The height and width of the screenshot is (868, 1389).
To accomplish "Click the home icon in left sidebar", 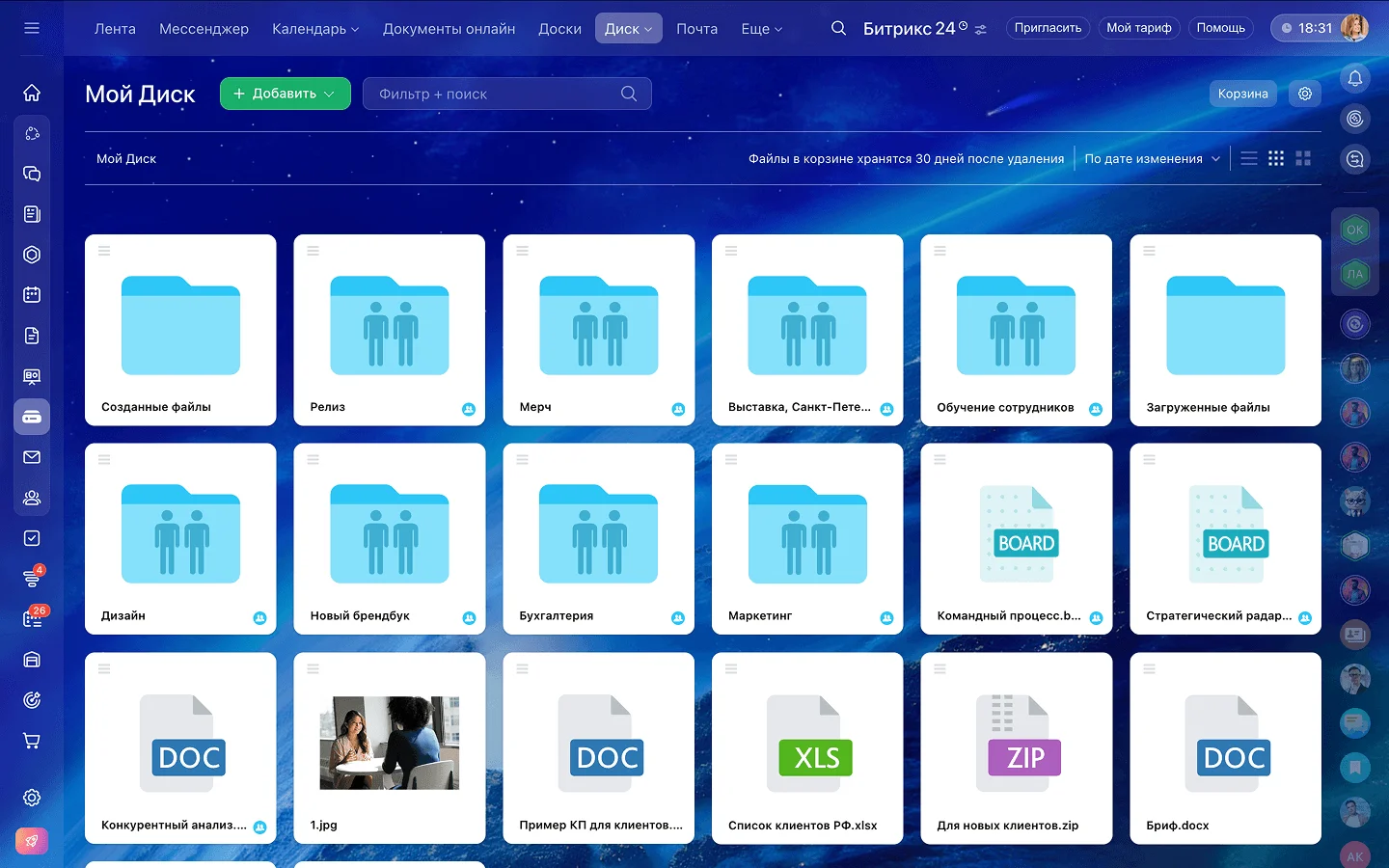I will tap(32, 93).
